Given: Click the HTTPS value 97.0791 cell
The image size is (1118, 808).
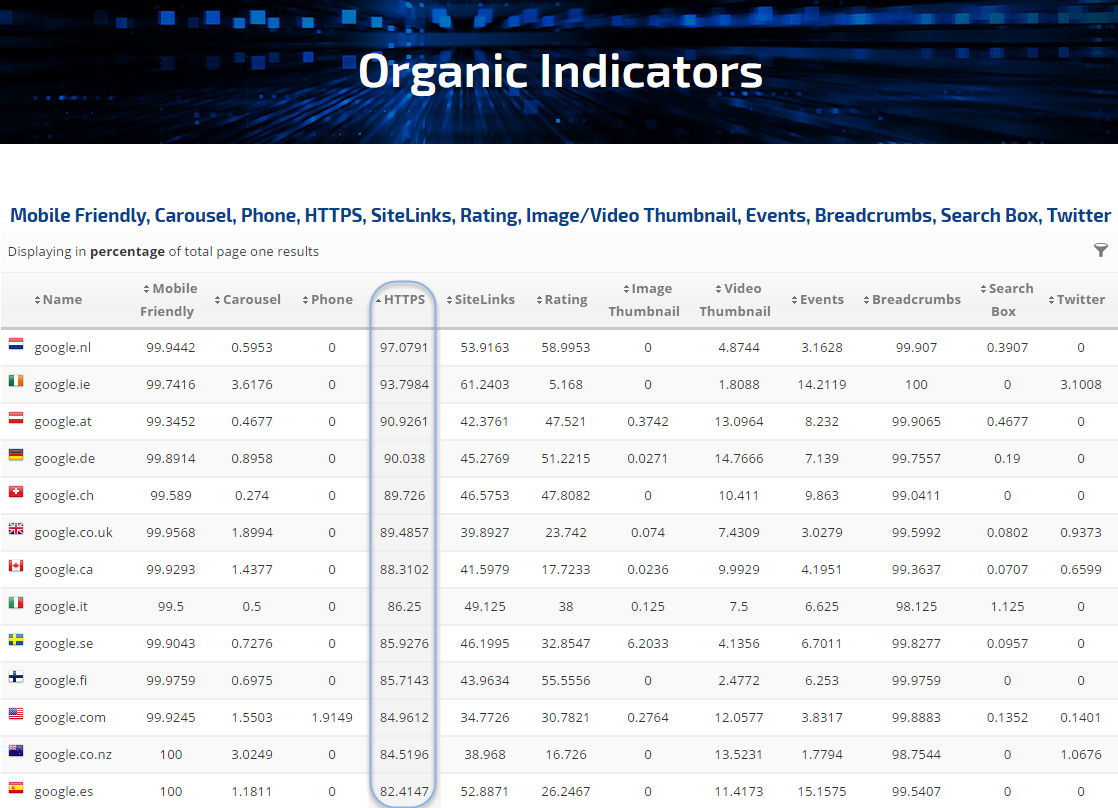Looking at the screenshot, I should (x=404, y=348).
